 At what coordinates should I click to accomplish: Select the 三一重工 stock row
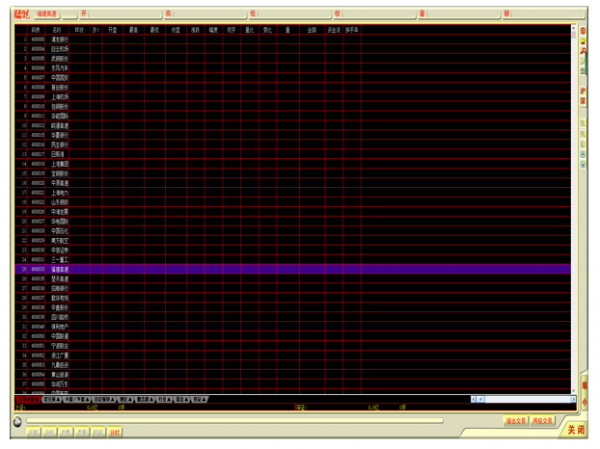point(293,260)
